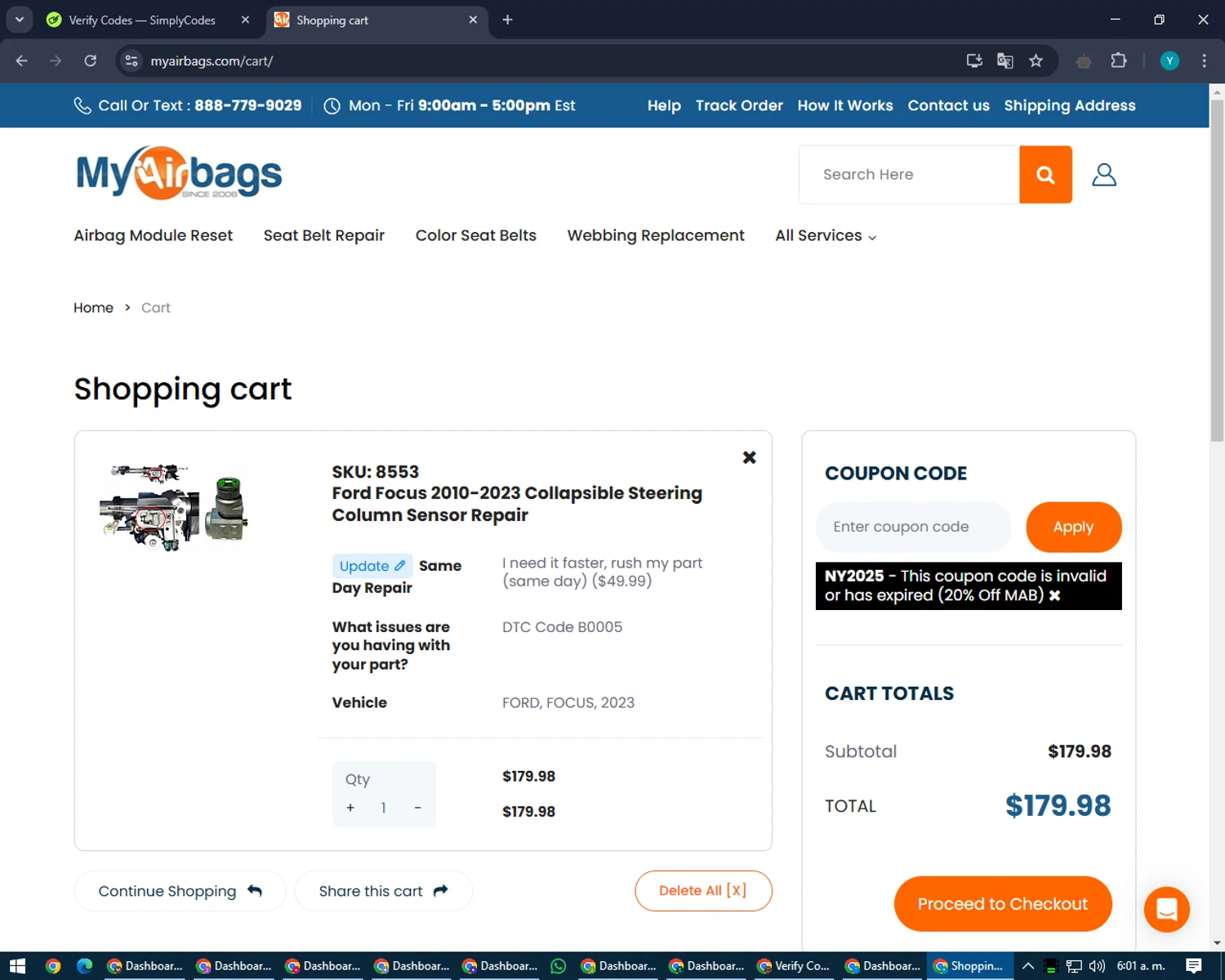Open Shipping Address link
Image resolution: width=1225 pixels, height=980 pixels.
(x=1070, y=105)
